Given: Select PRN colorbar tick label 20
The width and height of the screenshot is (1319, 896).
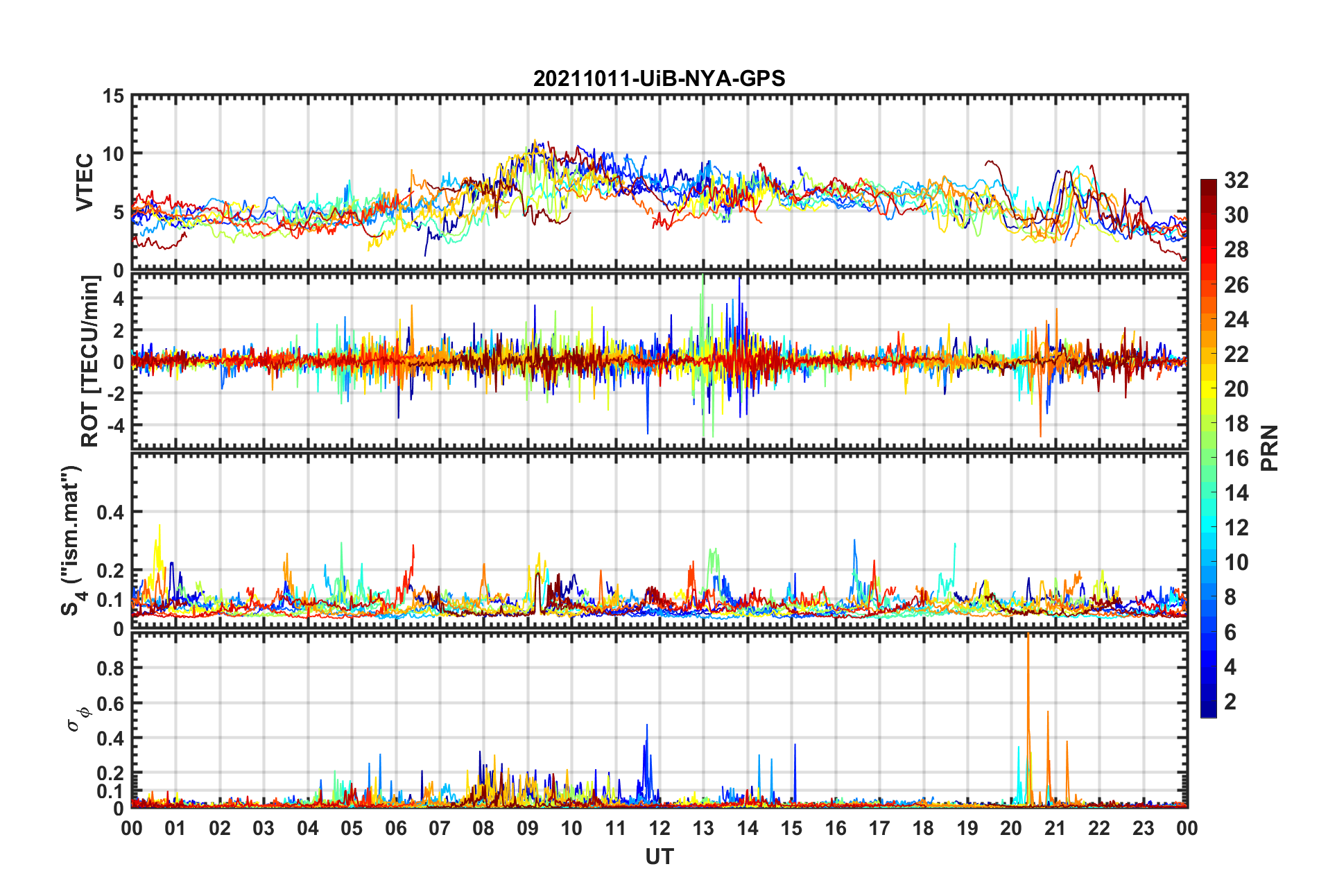Looking at the screenshot, I should 1236,388.
